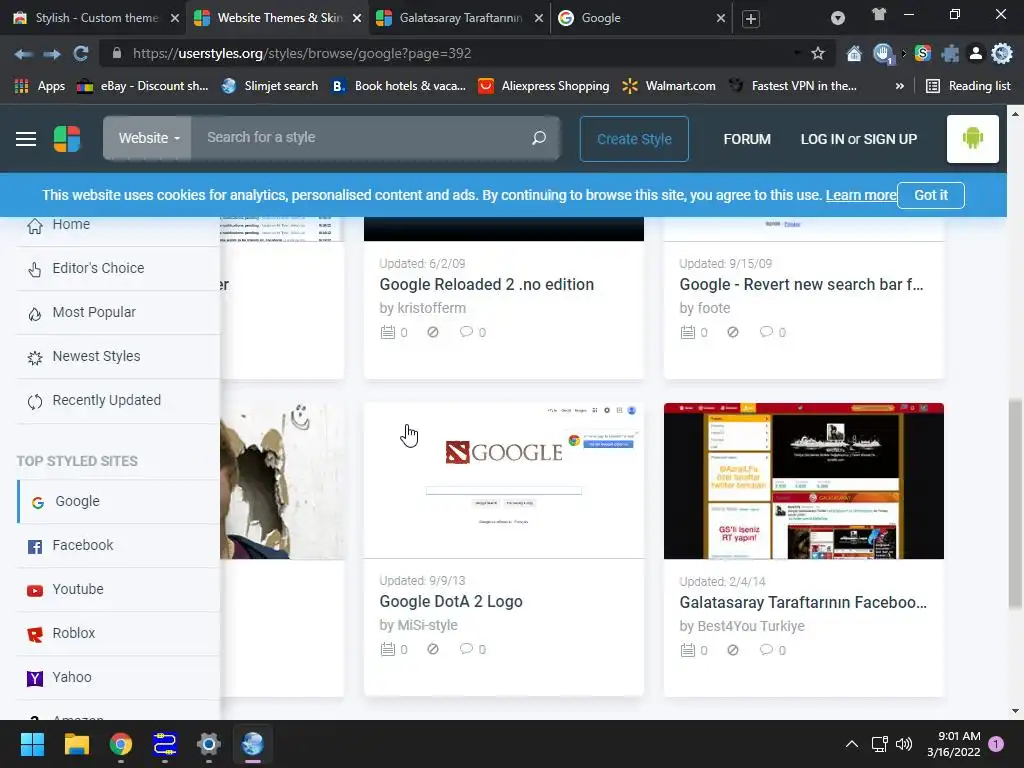Click the Galatasaray style preview thumbnail

[x=804, y=481]
